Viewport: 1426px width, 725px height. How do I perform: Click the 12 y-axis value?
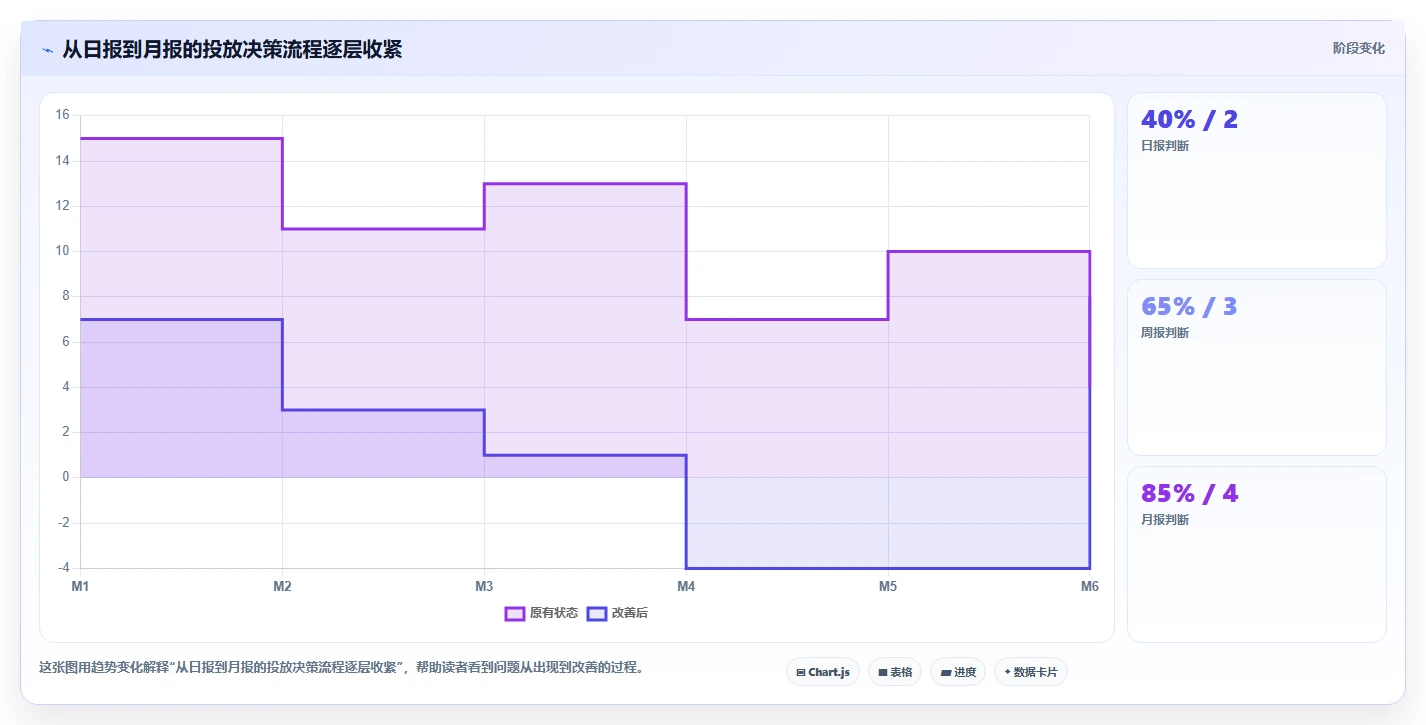click(x=62, y=206)
